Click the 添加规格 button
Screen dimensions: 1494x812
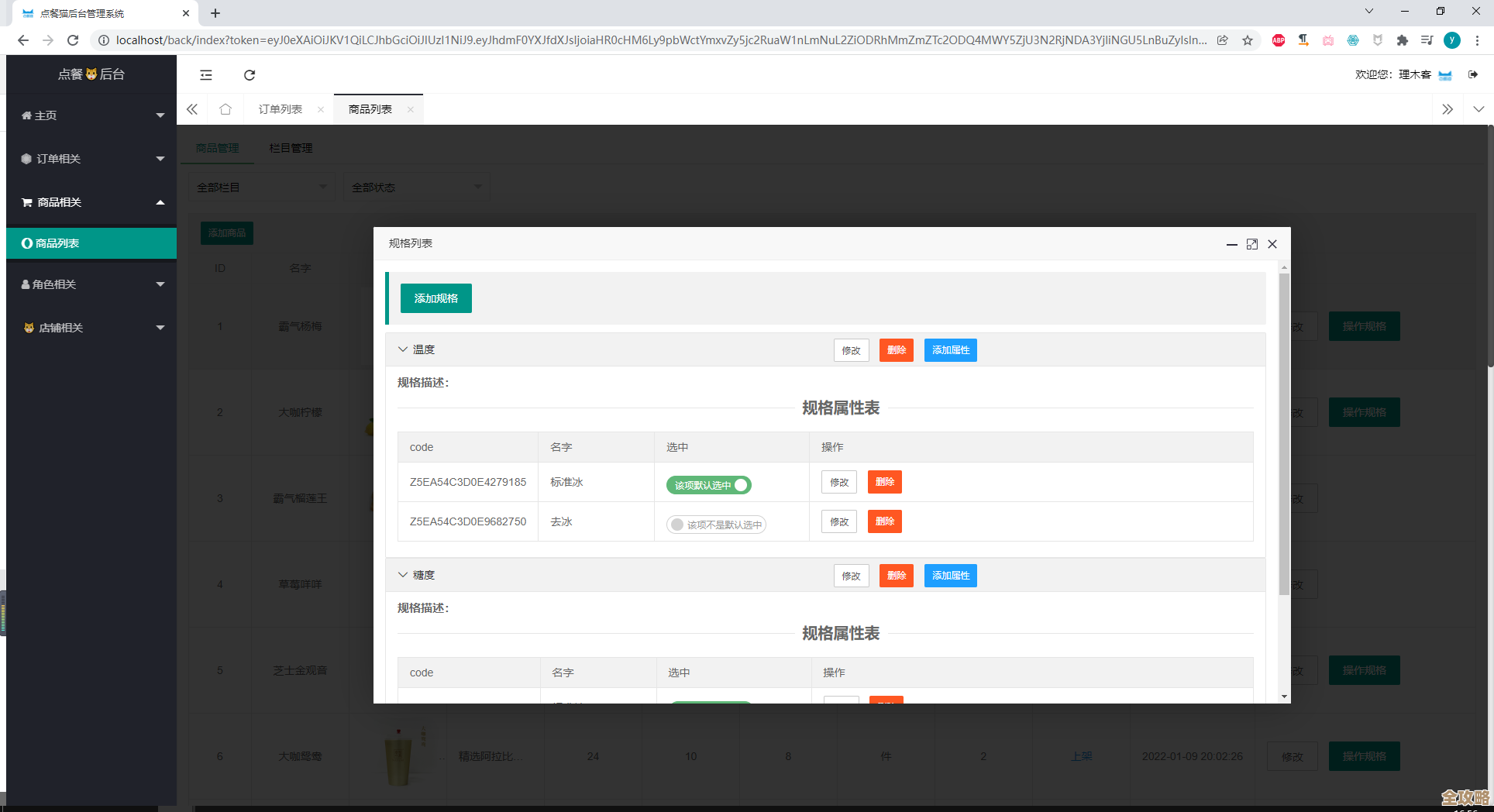pos(435,298)
